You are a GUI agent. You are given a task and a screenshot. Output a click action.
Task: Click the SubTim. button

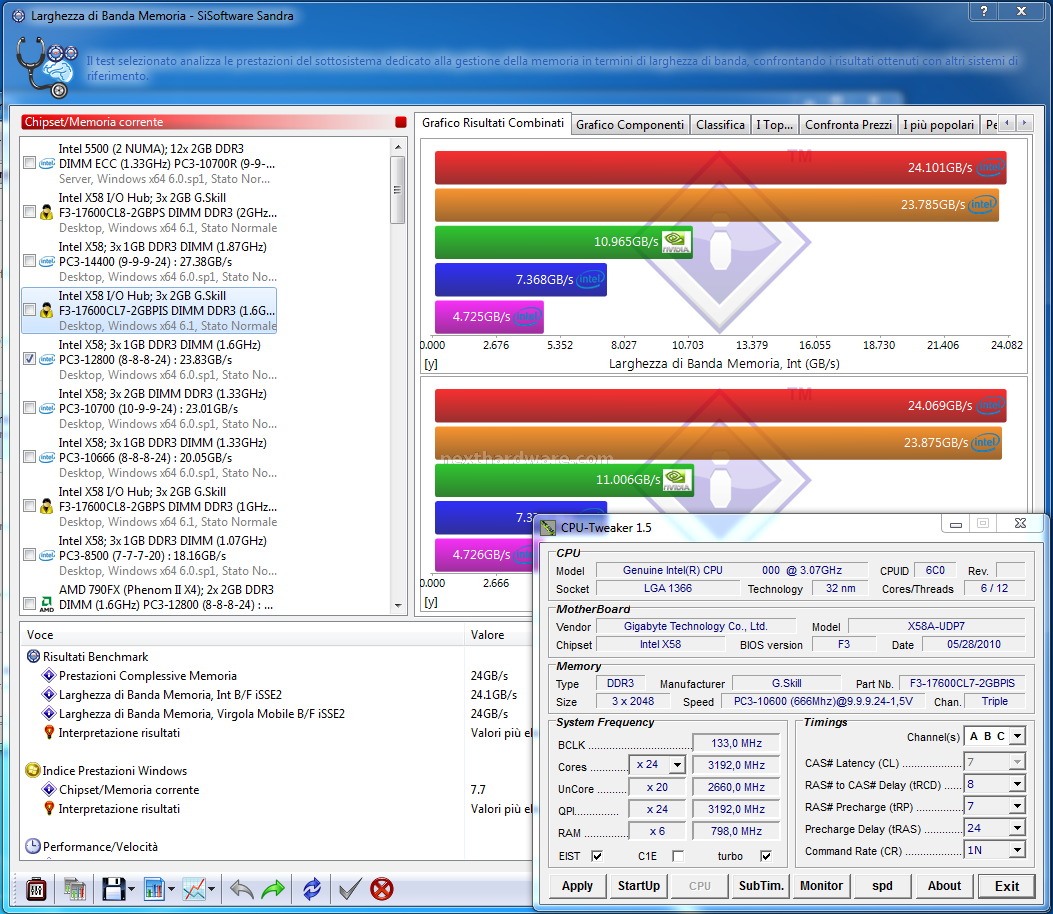pos(761,886)
